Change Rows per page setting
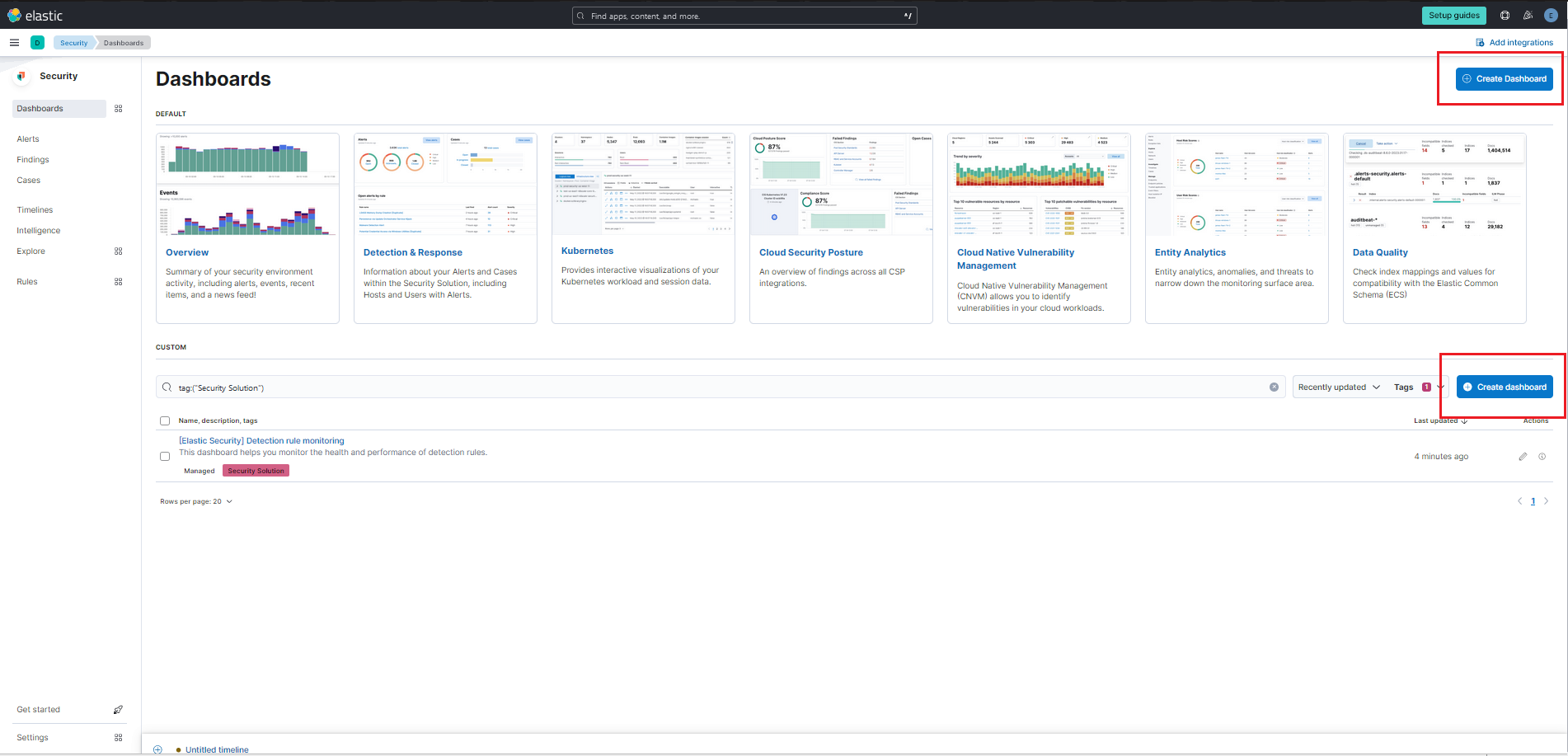Screen dimensions: 1568x756 point(196,501)
